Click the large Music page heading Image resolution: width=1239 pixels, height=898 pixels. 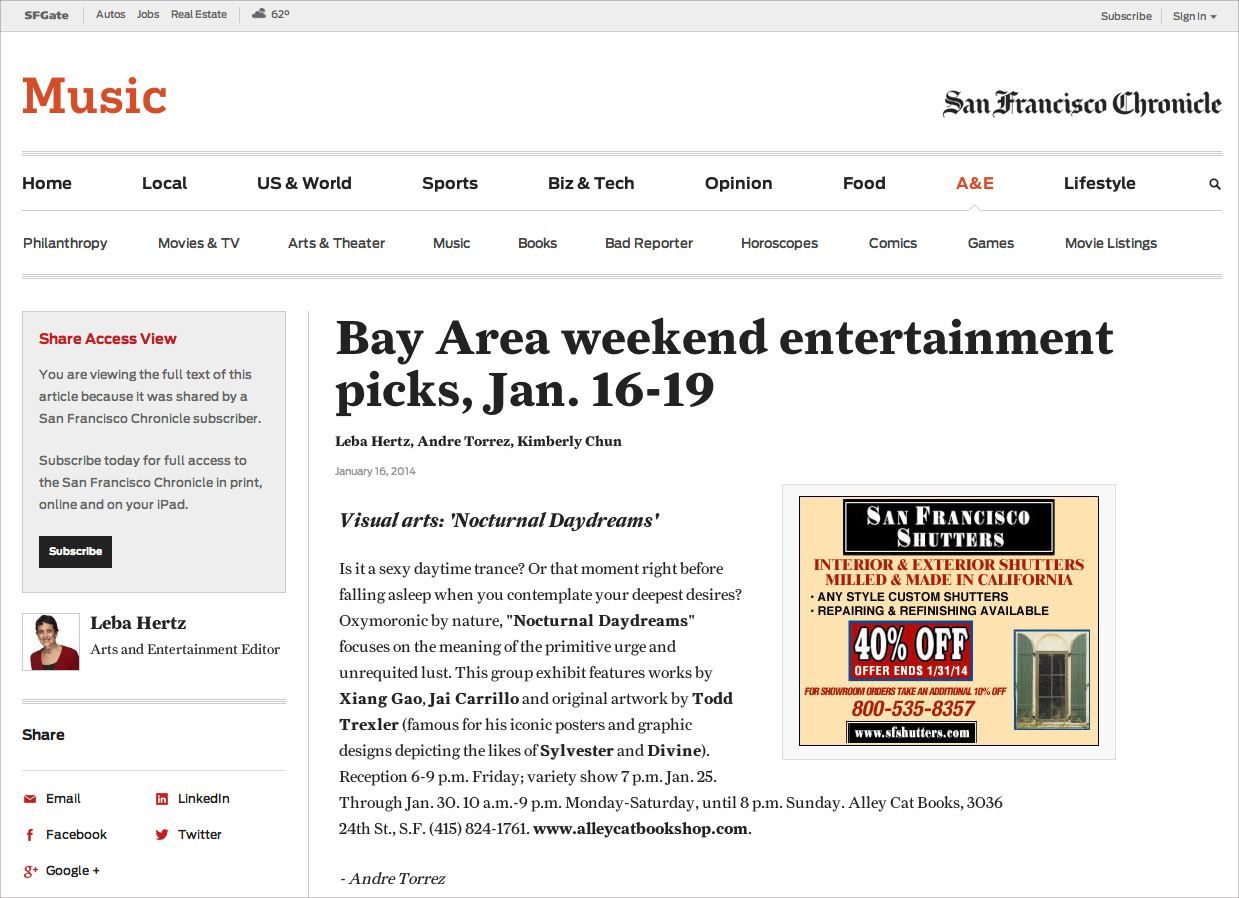click(x=94, y=96)
